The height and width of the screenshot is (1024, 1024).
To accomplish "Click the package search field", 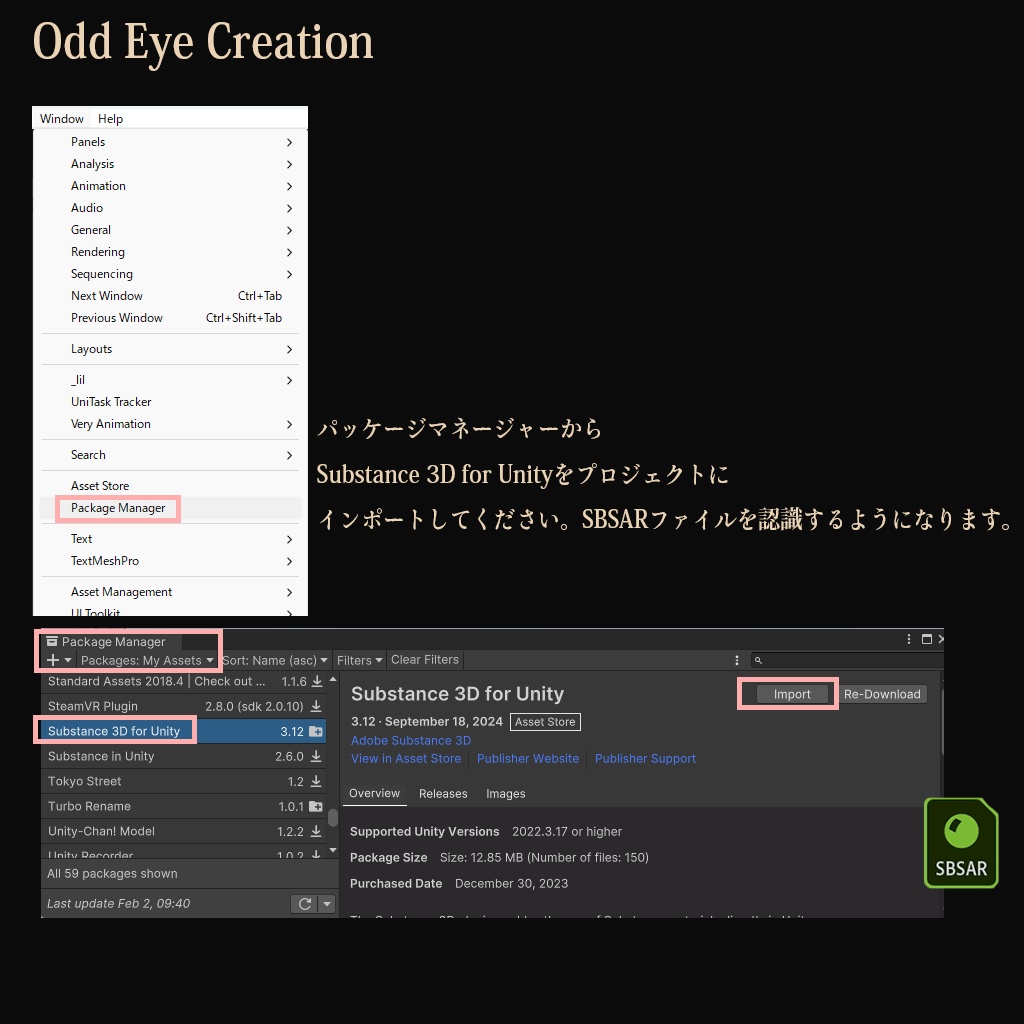I will tap(846, 660).
